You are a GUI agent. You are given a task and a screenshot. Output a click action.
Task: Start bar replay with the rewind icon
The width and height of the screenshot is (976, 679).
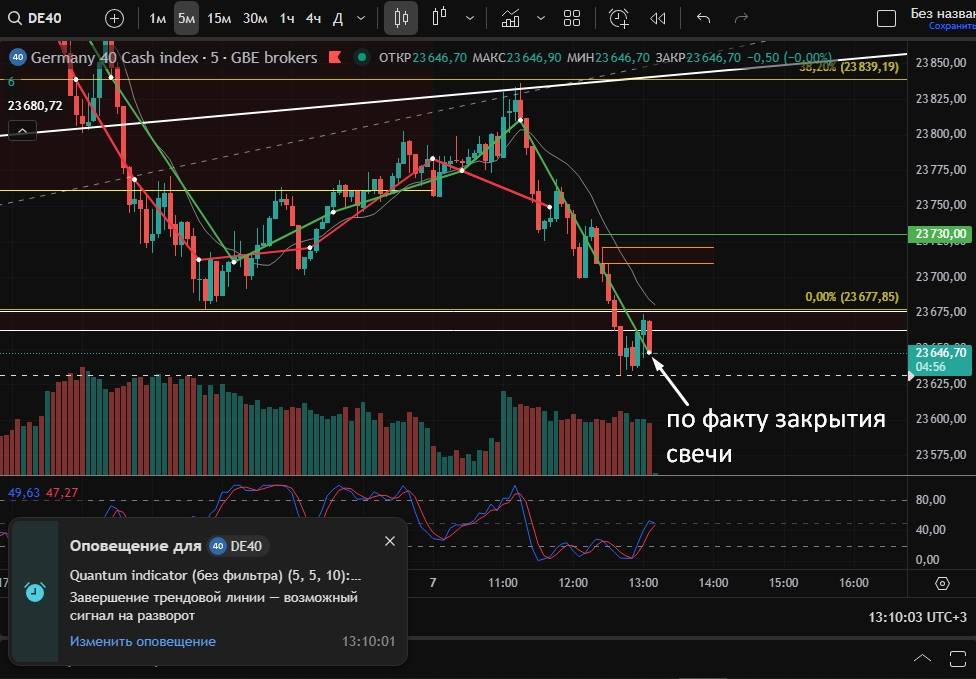point(657,18)
